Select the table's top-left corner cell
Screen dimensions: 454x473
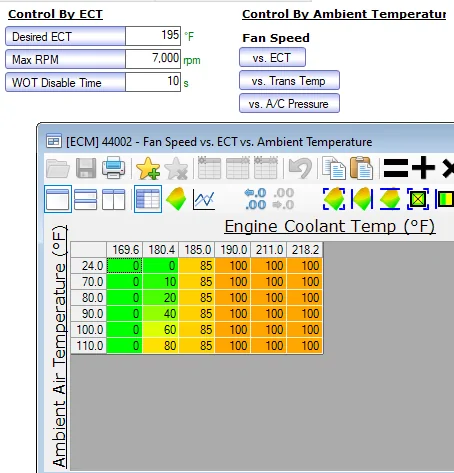[x=89, y=250]
